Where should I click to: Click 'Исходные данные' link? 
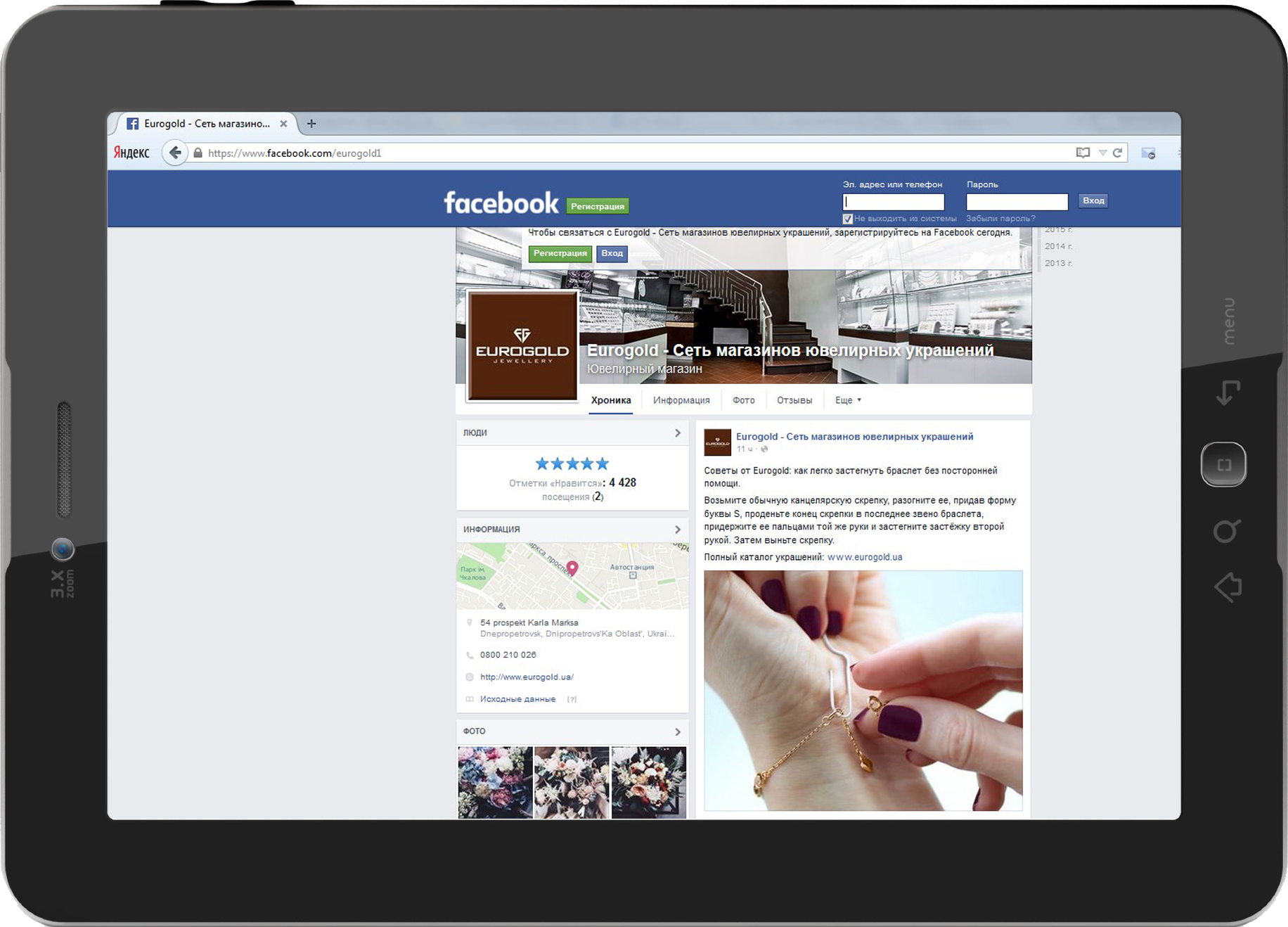click(517, 699)
